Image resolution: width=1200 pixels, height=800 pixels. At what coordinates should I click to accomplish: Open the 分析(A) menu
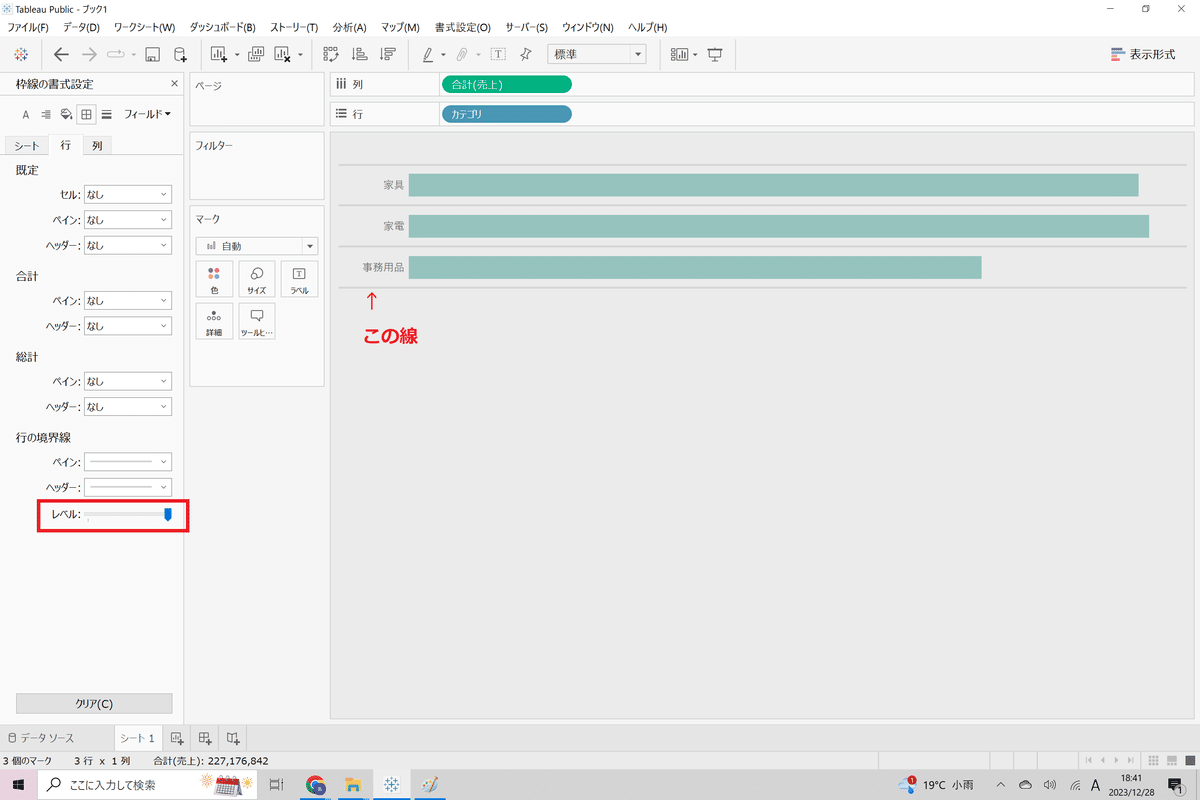pos(350,27)
